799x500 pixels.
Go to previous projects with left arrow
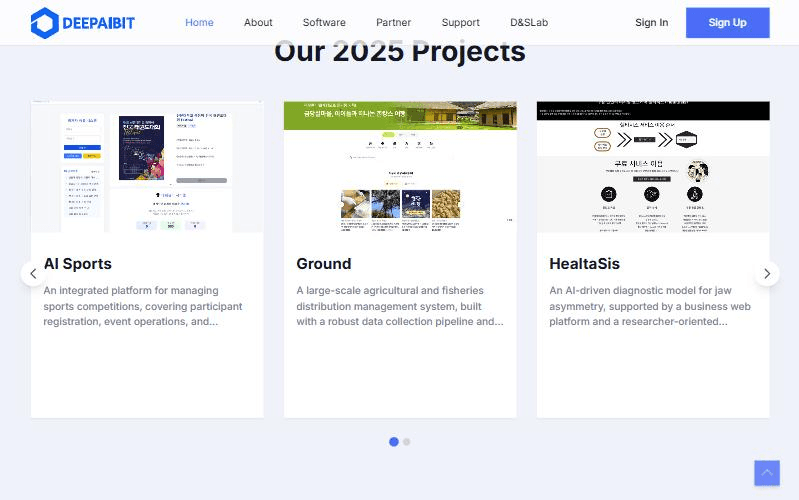[x=33, y=274]
